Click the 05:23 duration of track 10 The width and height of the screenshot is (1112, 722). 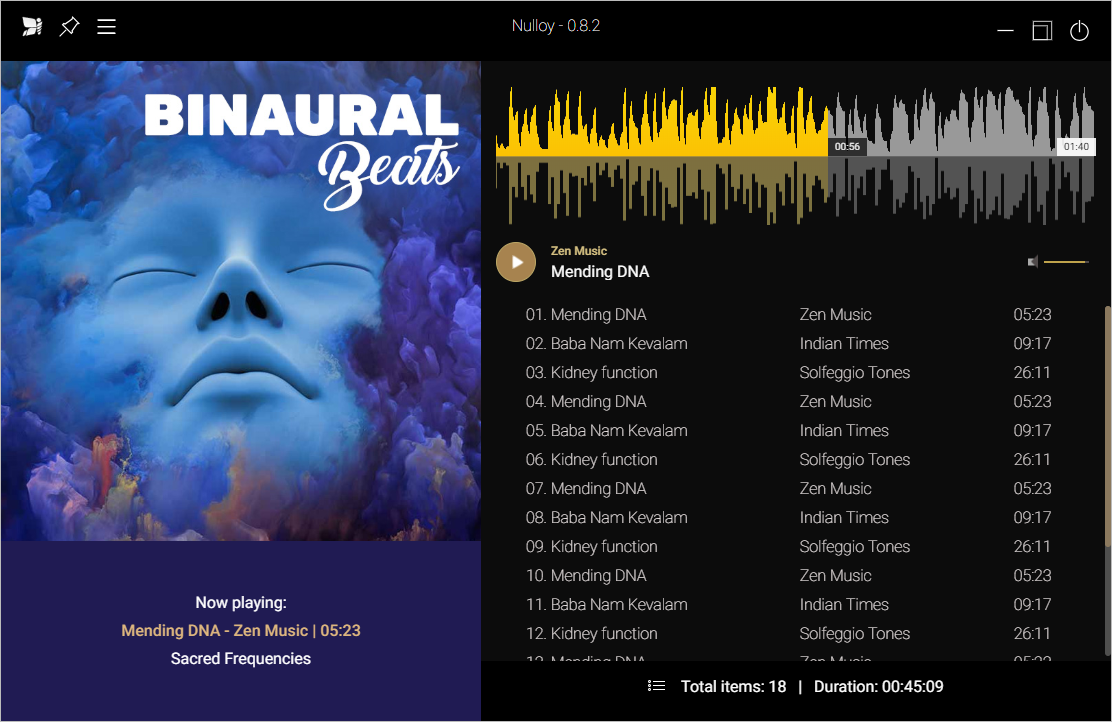point(1032,576)
